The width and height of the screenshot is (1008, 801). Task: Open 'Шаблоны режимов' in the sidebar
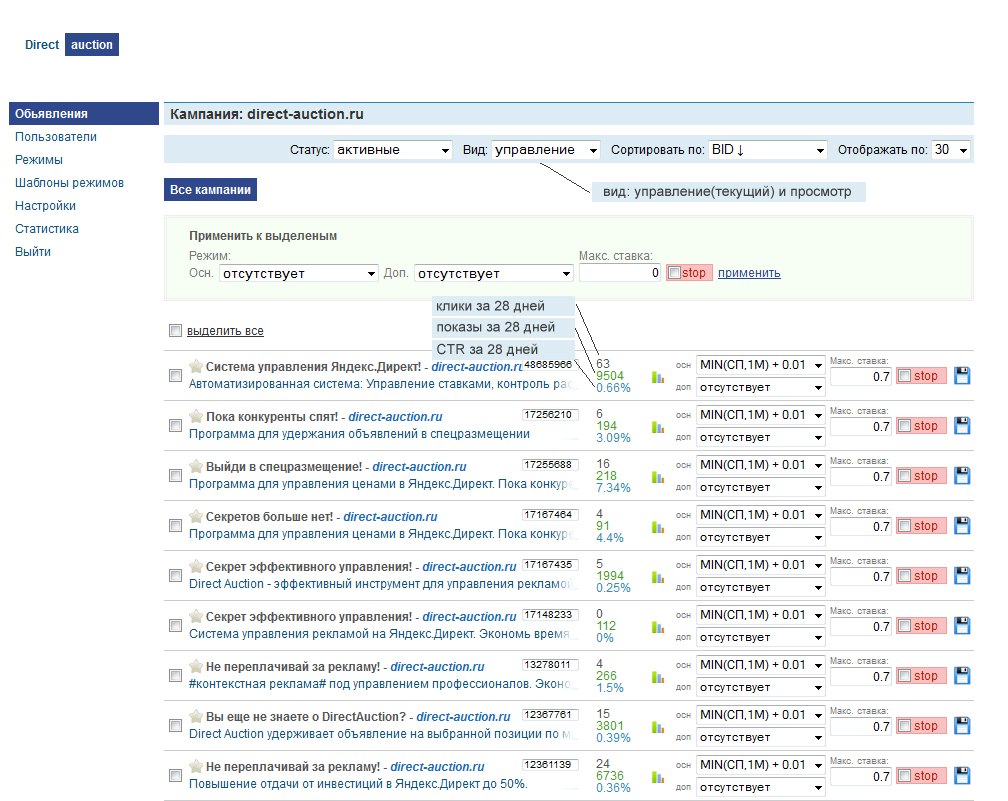click(69, 183)
